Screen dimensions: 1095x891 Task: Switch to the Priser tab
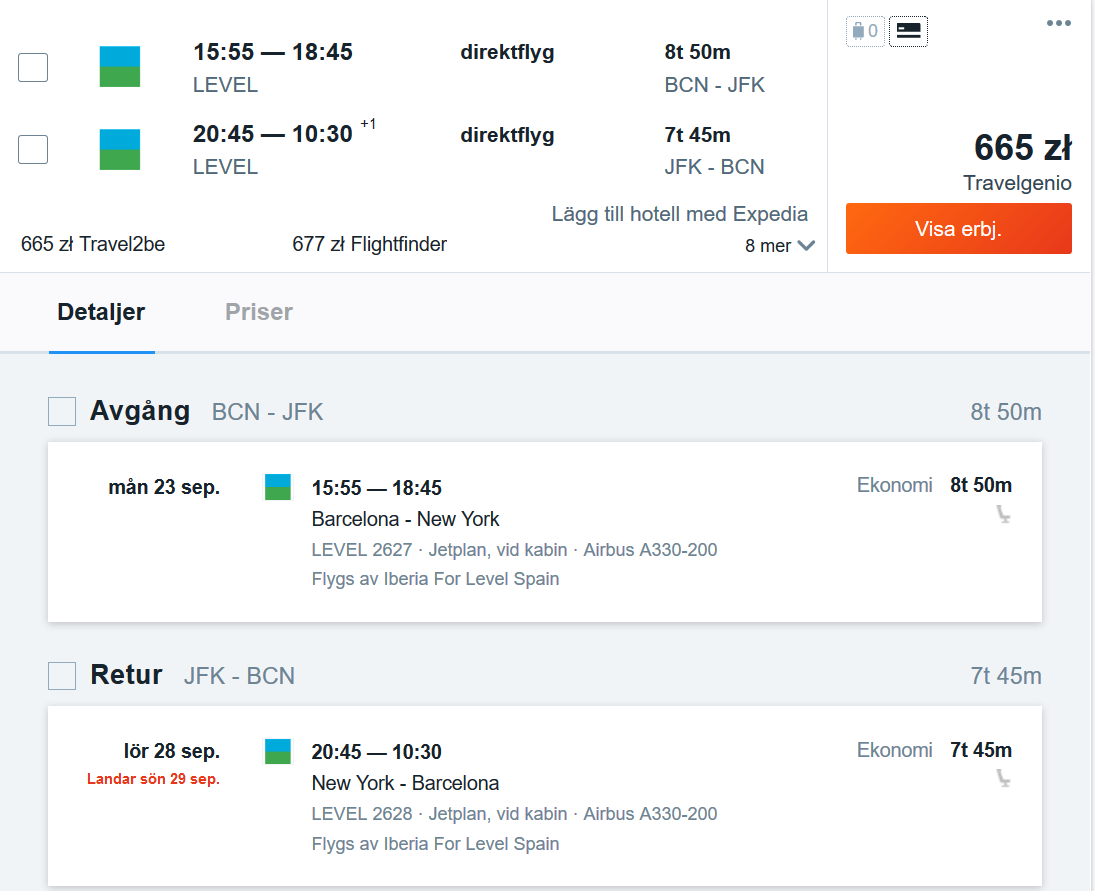click(x=259, y=311)
